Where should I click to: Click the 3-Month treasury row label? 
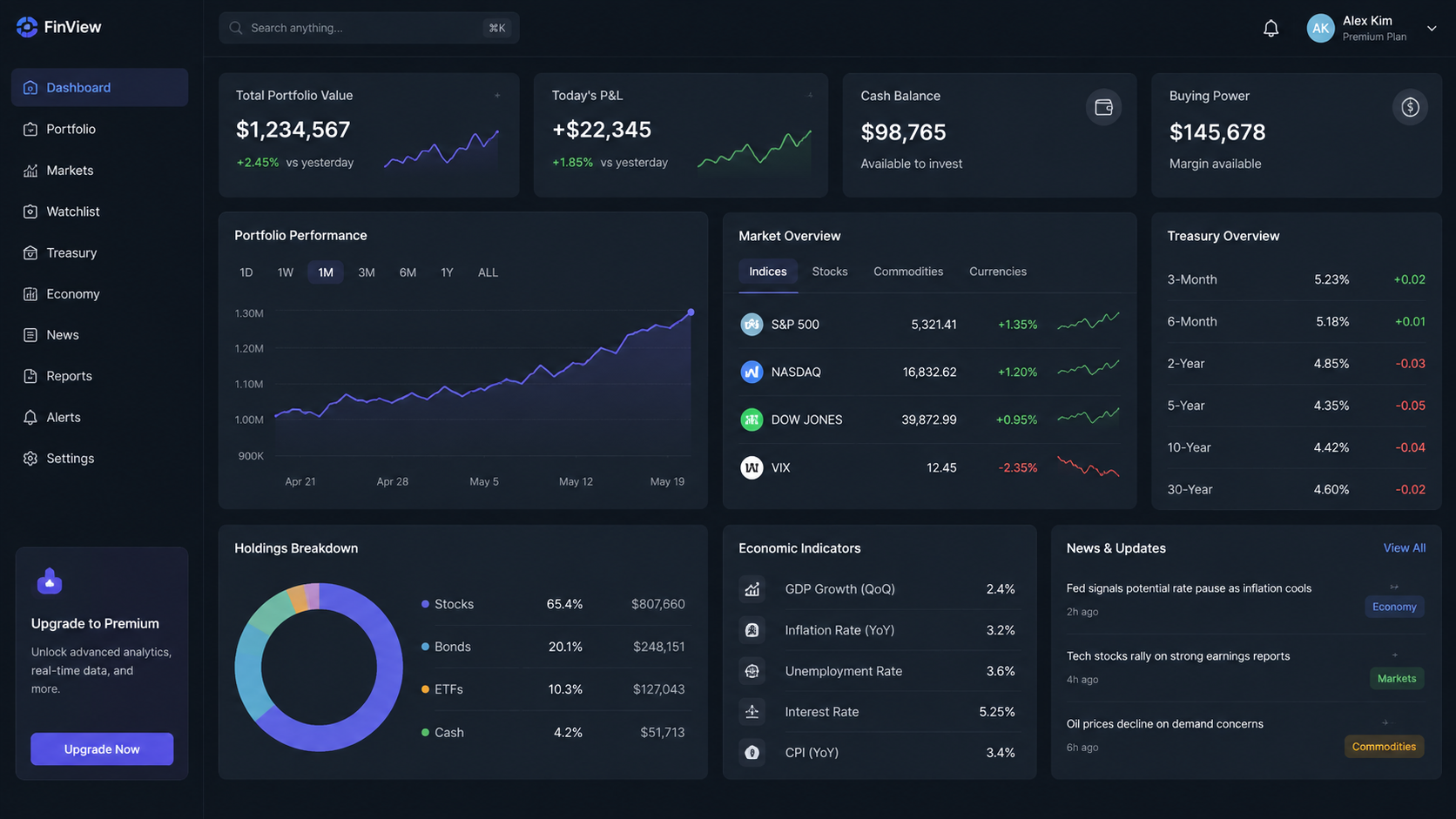[x=1192, y=279]
